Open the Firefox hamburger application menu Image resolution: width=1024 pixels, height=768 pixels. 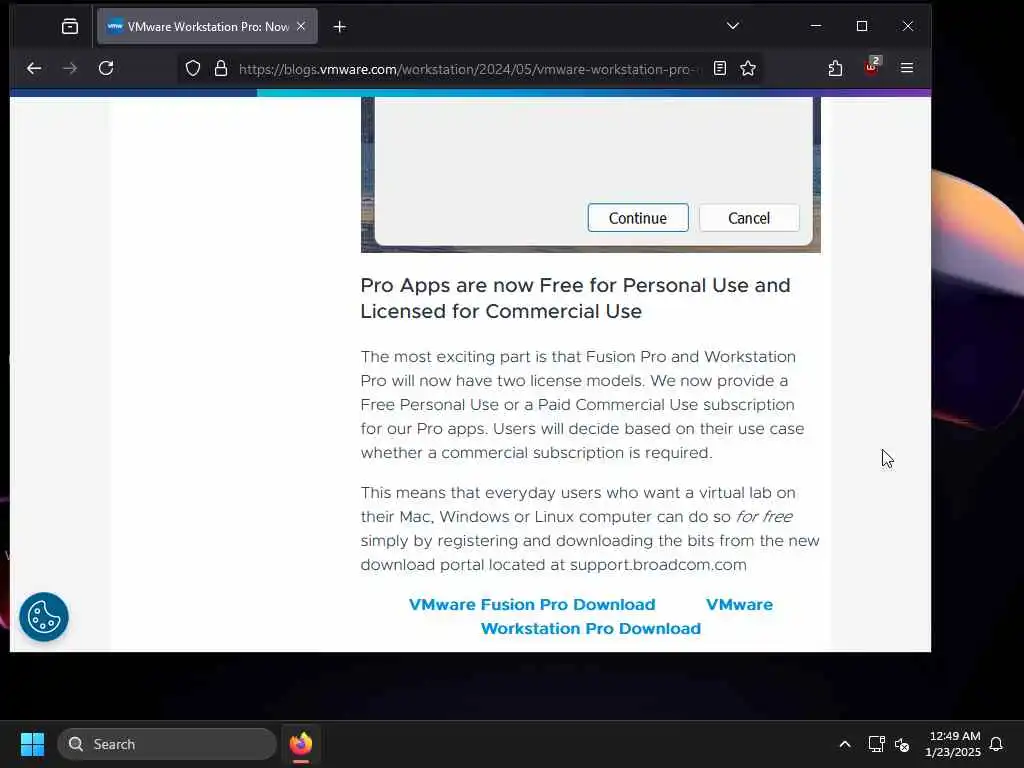pos(906,68)
